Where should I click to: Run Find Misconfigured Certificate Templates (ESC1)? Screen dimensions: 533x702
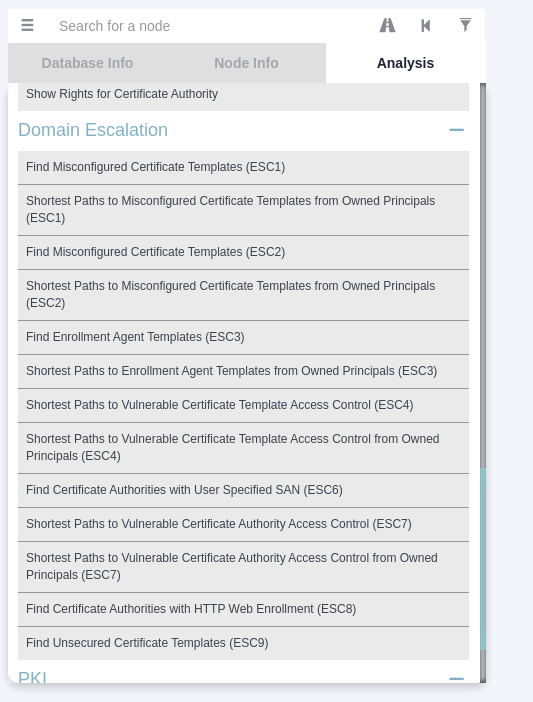pyautogui.click(x=243, y=167)
